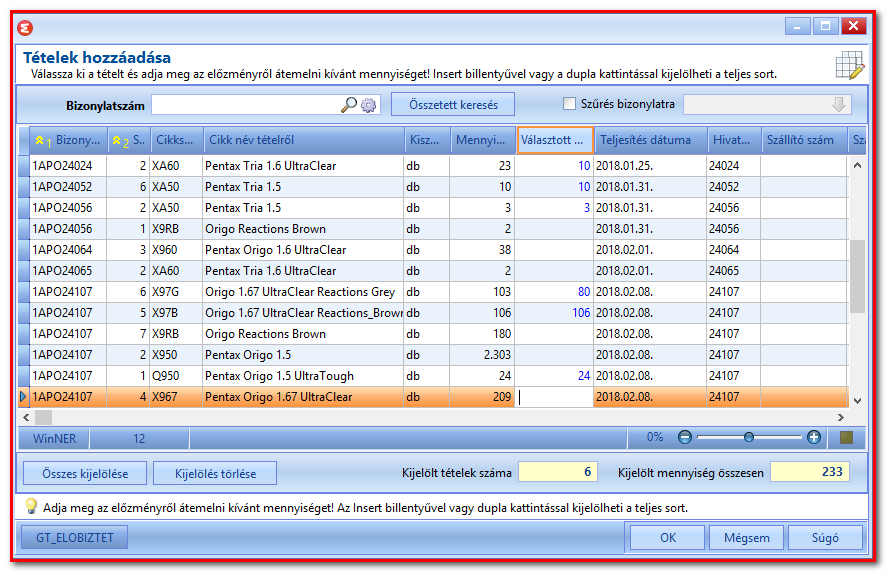
Task: Click the sort arrows icon on Bizony... column
Action: [39, 140]
